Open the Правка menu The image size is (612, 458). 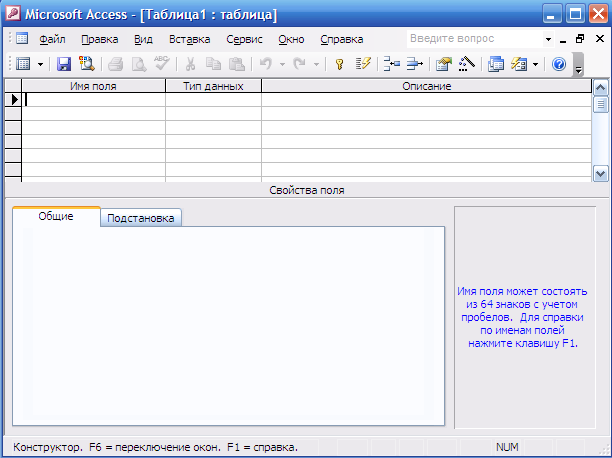tap(100, 39)
